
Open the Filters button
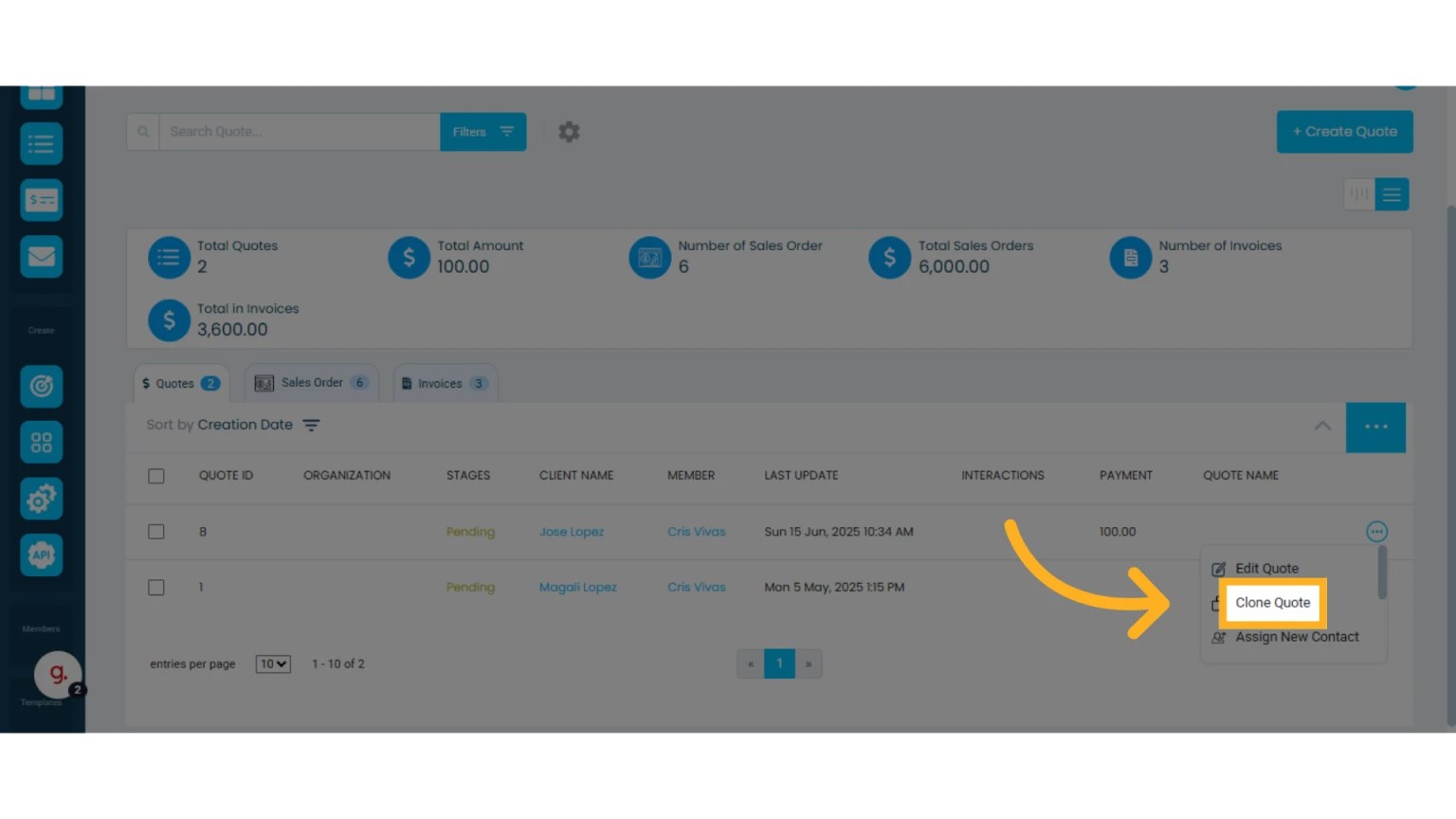click(483, 132)
